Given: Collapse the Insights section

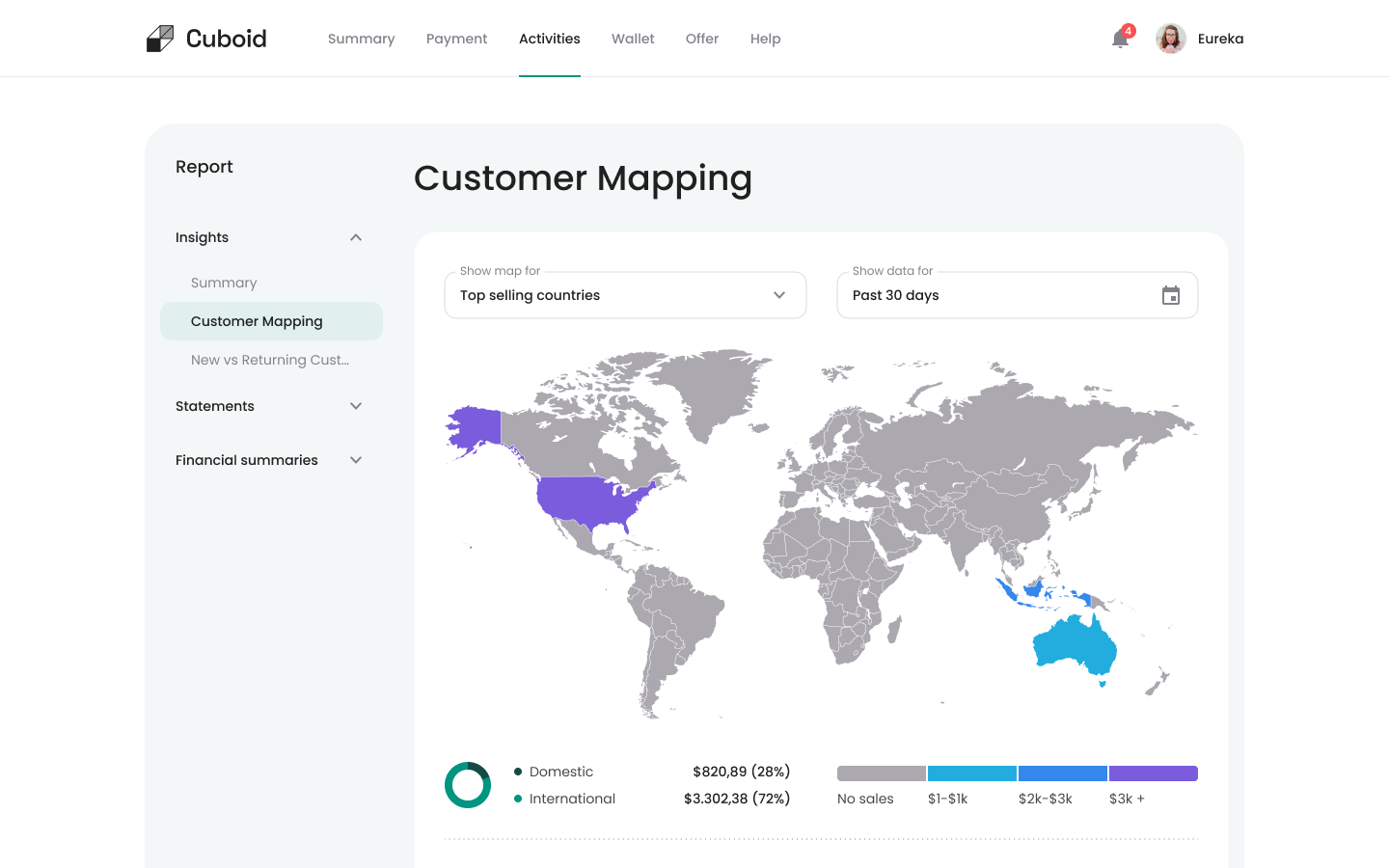Looking at the screenshot, I should point(355,237).
